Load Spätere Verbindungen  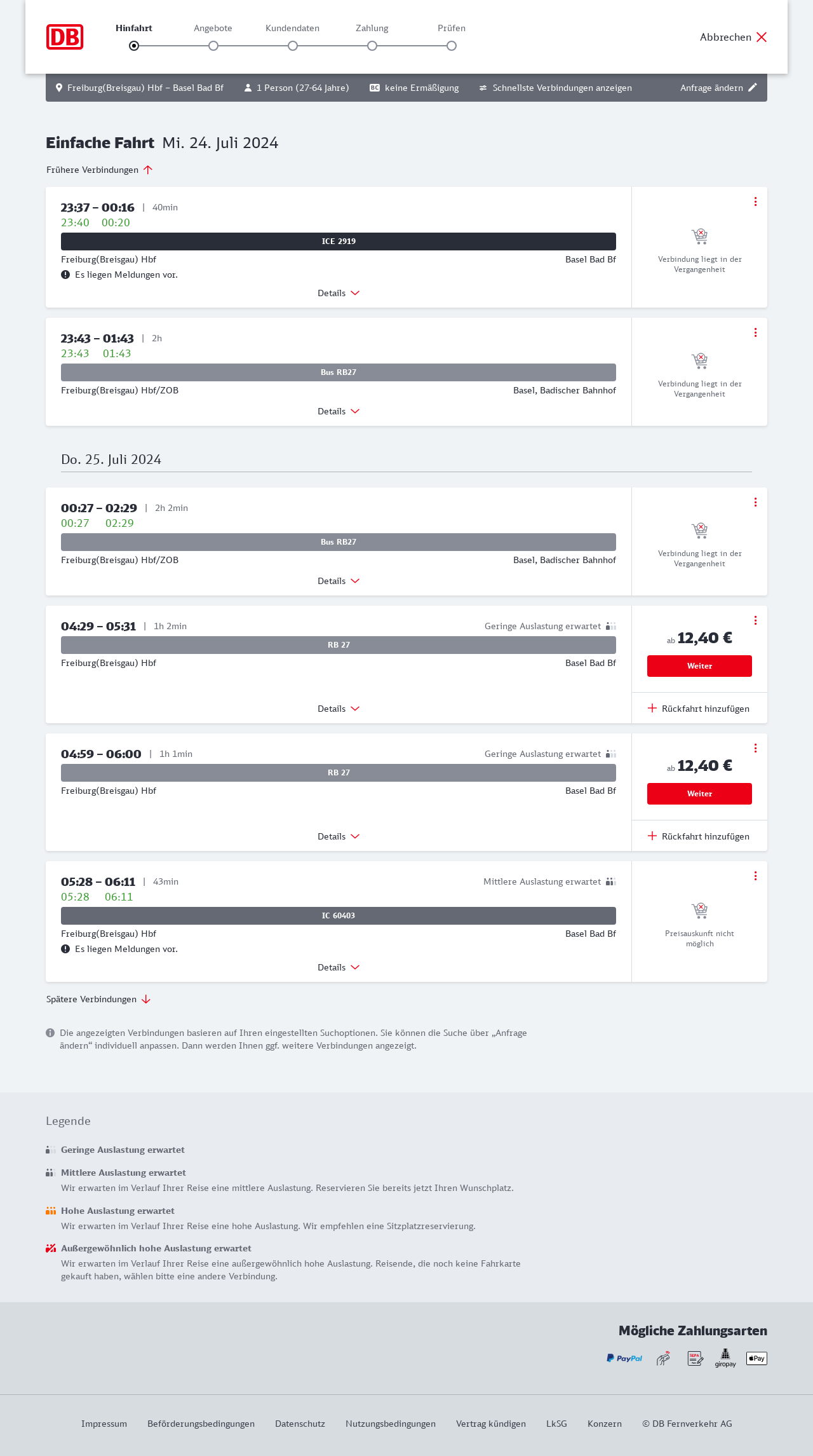point(98,999)
